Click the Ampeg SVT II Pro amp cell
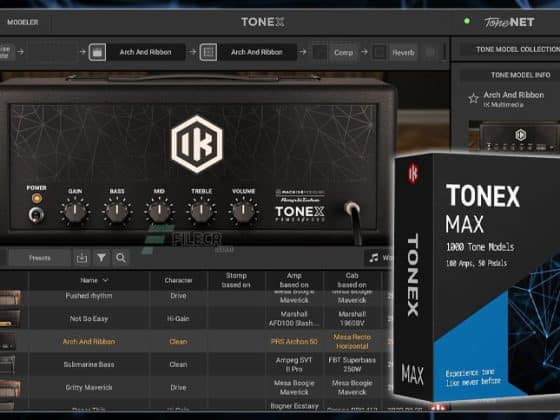560x420 pixels. coord(294,364)
